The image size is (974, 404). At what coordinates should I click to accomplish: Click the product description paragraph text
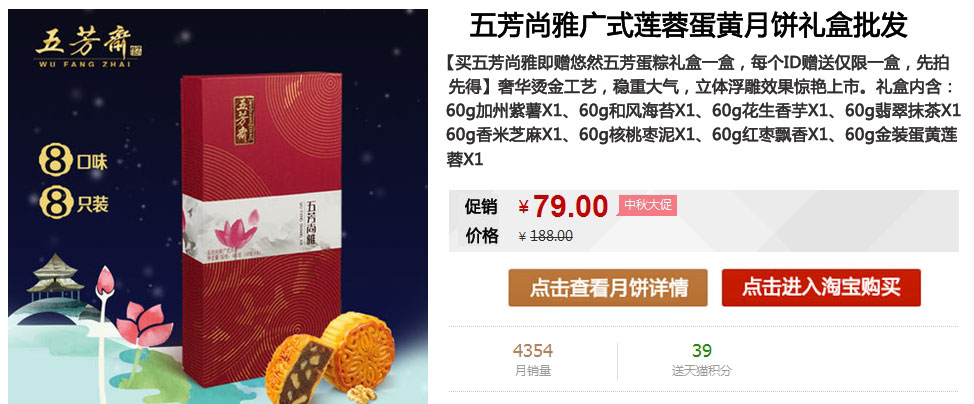click(703, 111)
